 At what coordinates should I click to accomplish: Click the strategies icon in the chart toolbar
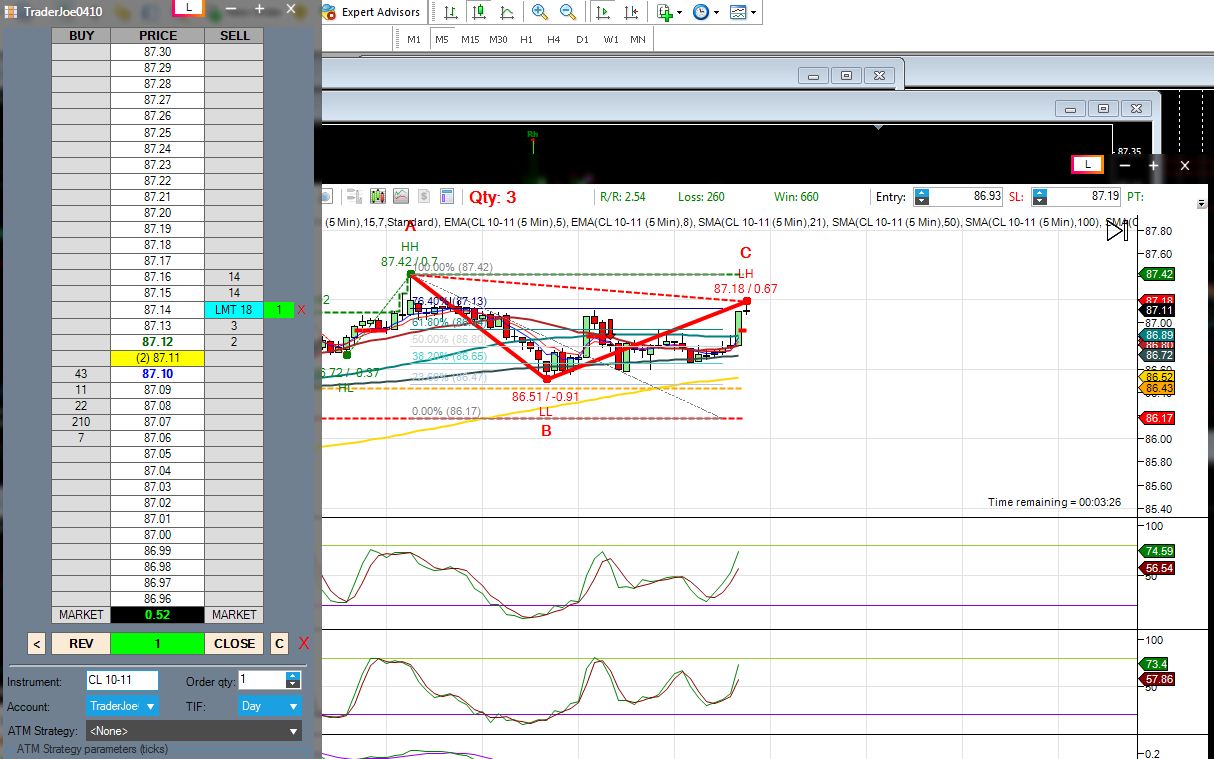[424, 196]
